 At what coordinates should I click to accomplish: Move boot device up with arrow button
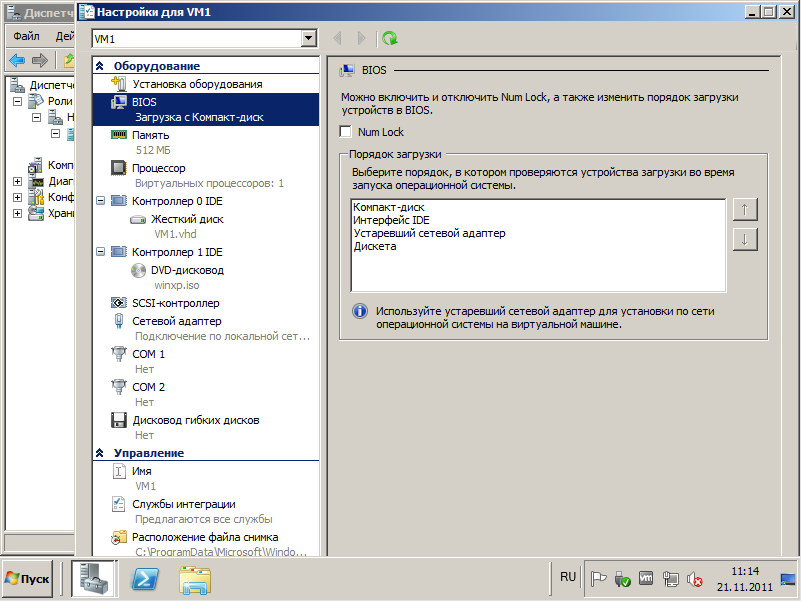[x=745, y=209]
